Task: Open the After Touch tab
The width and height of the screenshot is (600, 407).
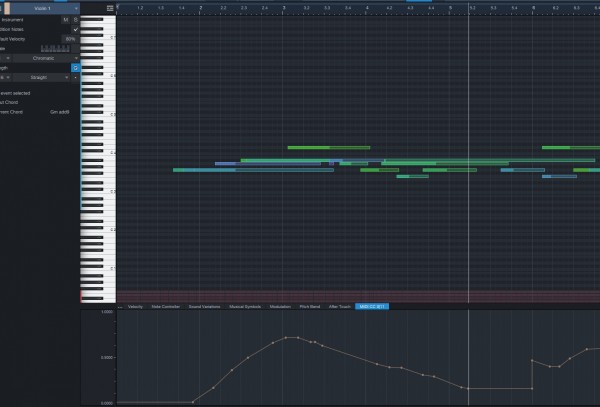Action: [339, 306]
